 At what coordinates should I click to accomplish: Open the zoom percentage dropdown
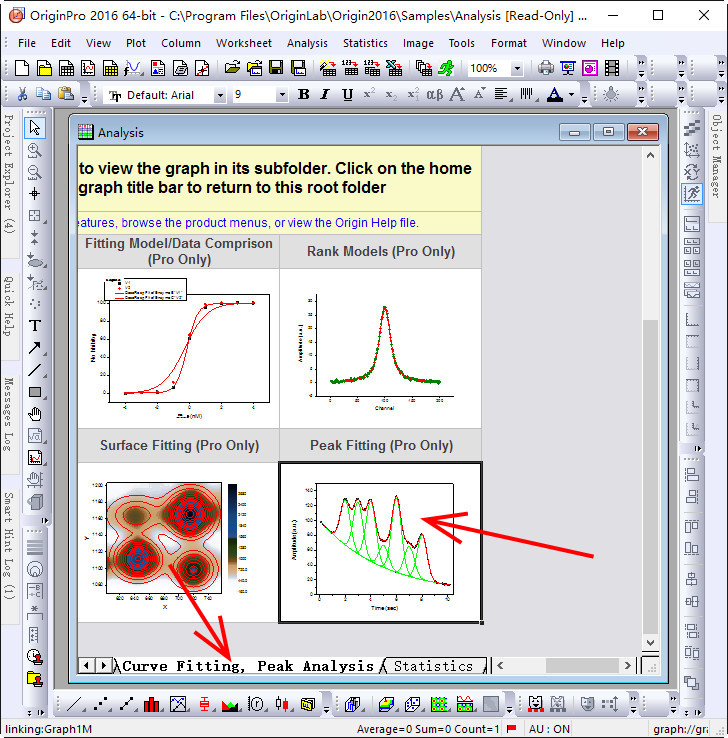(516, 69)
